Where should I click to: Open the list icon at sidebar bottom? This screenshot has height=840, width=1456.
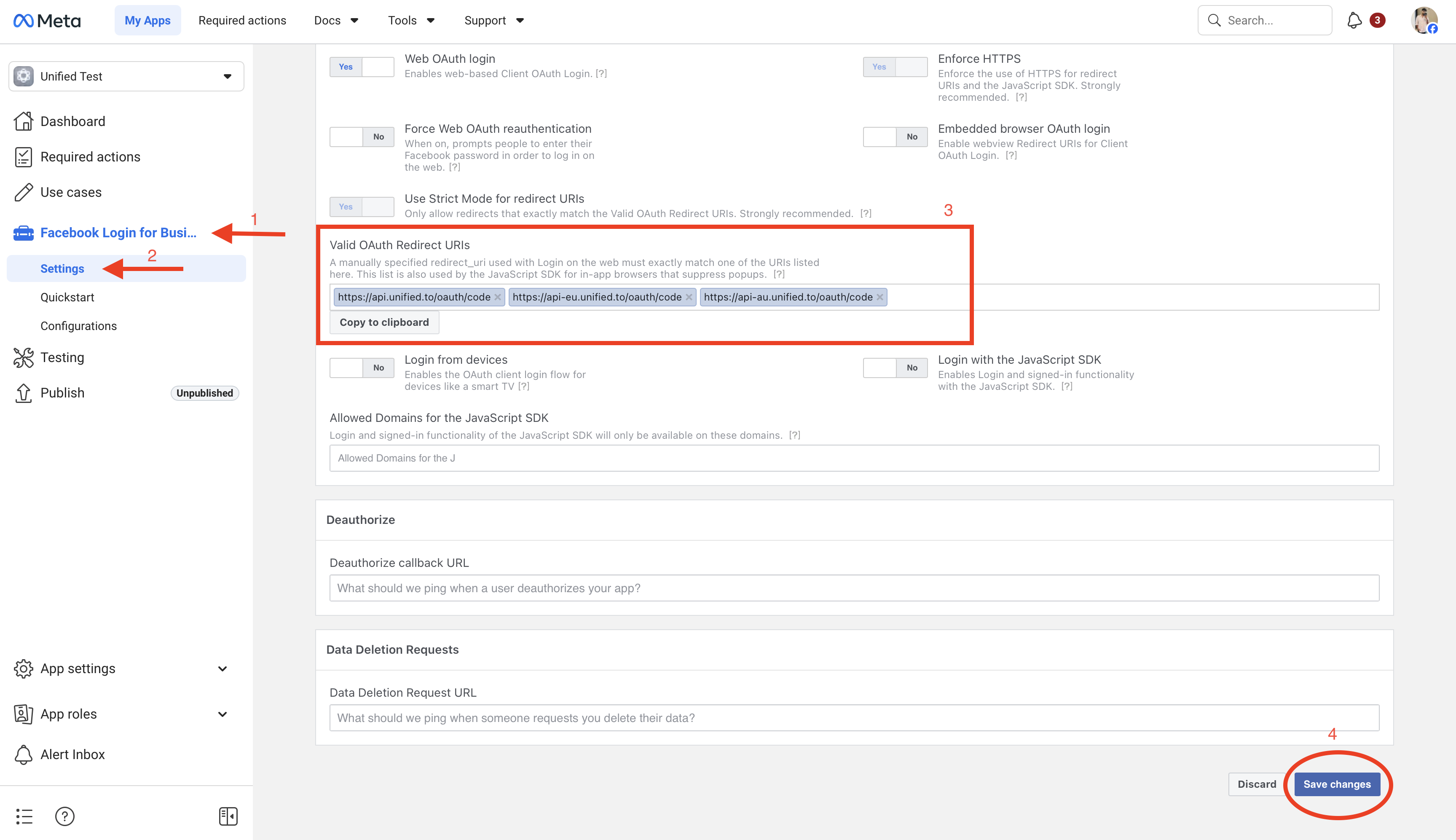click(x=24, y=816)
